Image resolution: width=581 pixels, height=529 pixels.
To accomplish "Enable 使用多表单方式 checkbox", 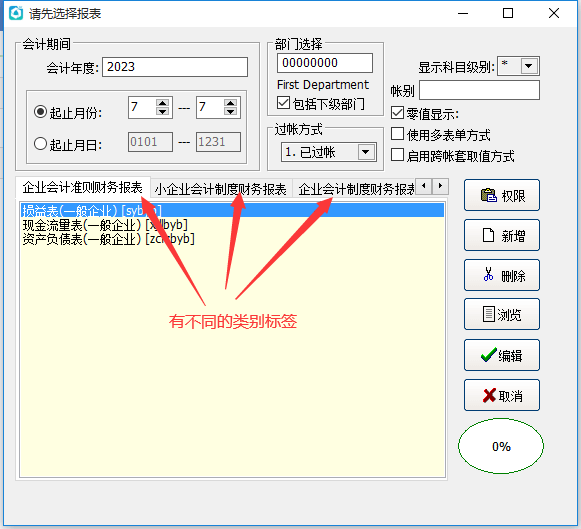I will (x=398, y=134).
